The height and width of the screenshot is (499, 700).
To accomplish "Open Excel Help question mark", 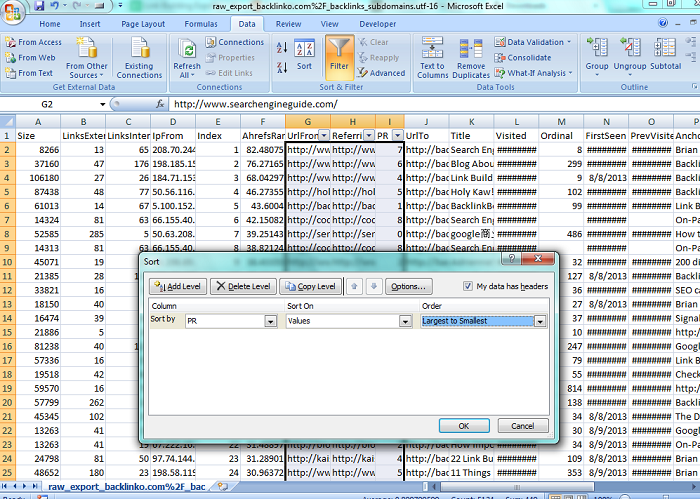I will (x=663, y=23).
